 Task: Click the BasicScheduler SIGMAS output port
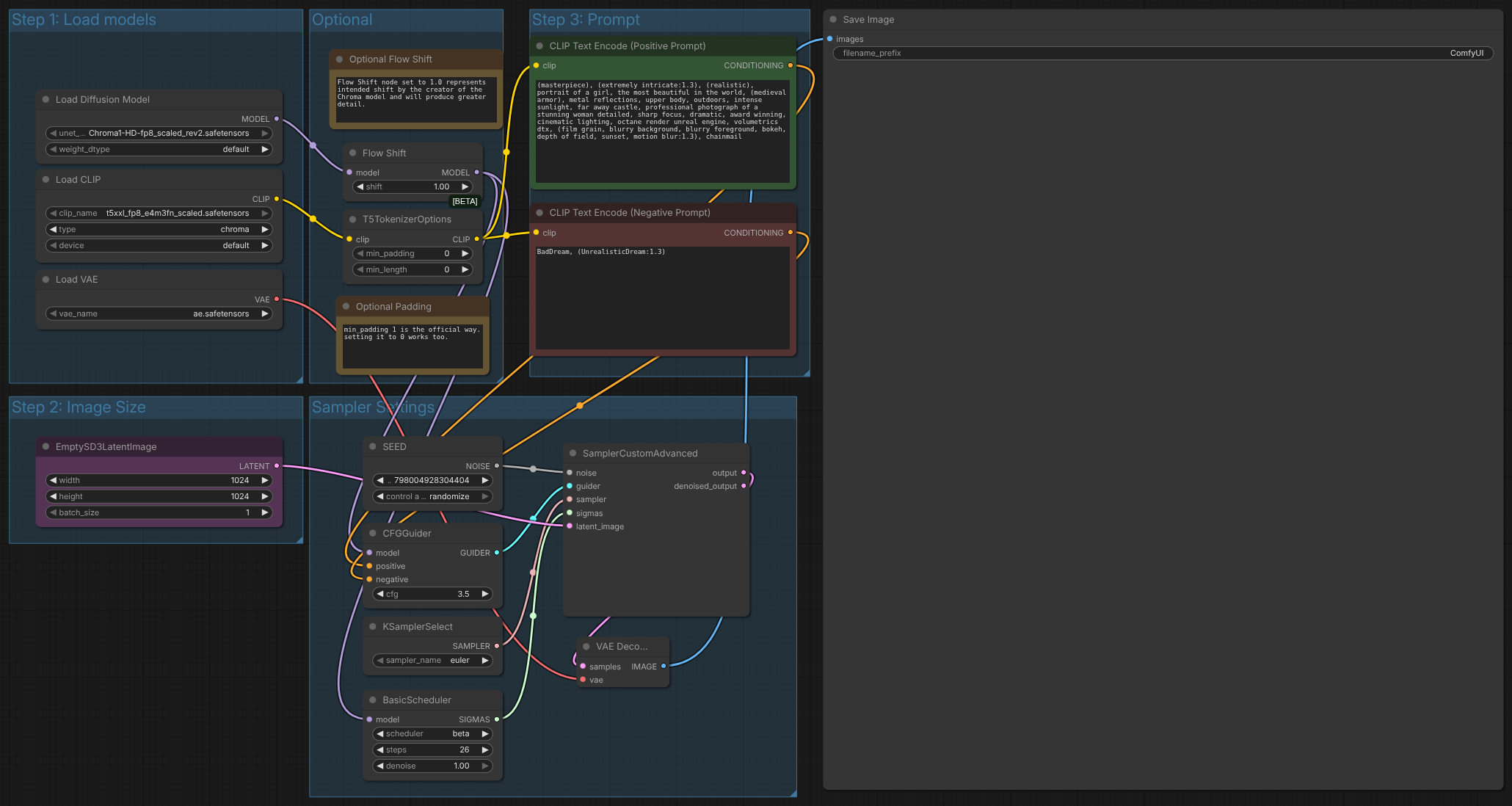tap(497, 719)
